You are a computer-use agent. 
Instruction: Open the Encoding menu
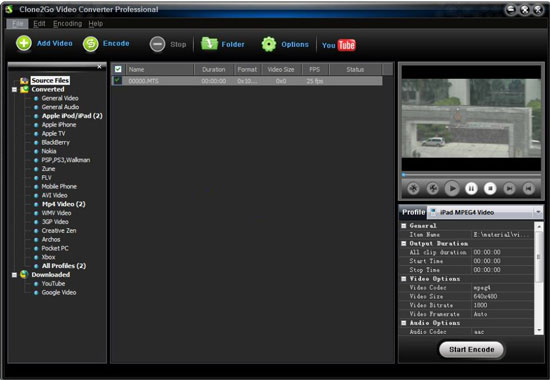tap(67, 24)
